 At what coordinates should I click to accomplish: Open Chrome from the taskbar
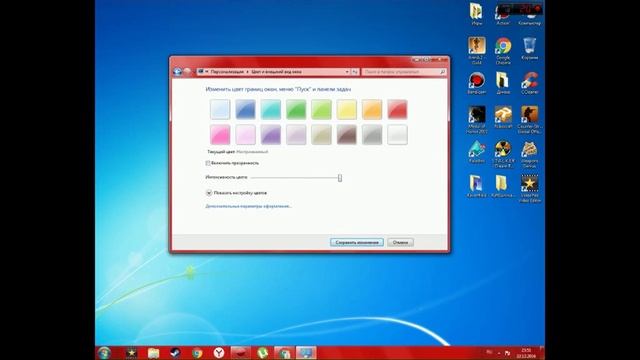coord(197,353)
